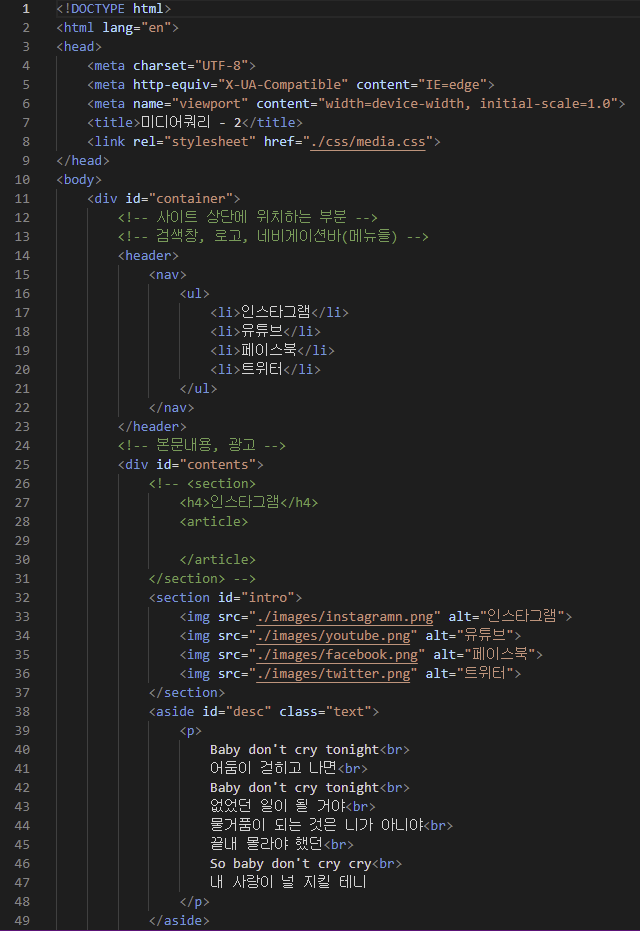Click the "viewport" name value
The height and width of the screenshot is (931, 640).
pos(210,104)
